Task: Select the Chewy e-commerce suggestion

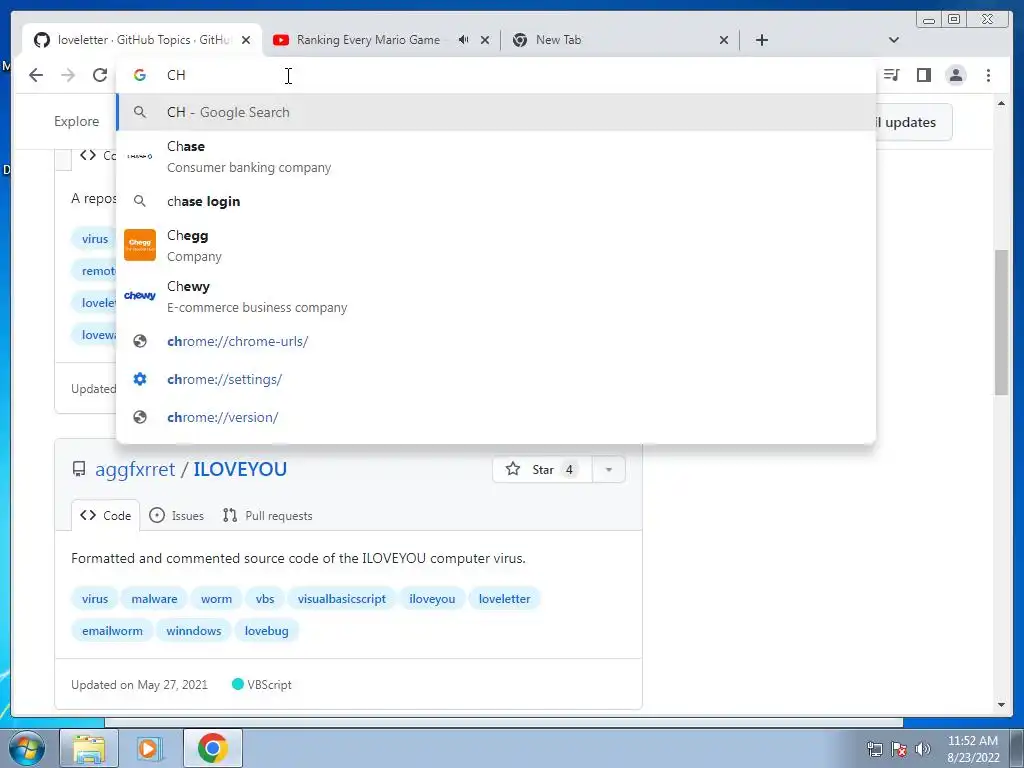Action: tap(496, 296)
